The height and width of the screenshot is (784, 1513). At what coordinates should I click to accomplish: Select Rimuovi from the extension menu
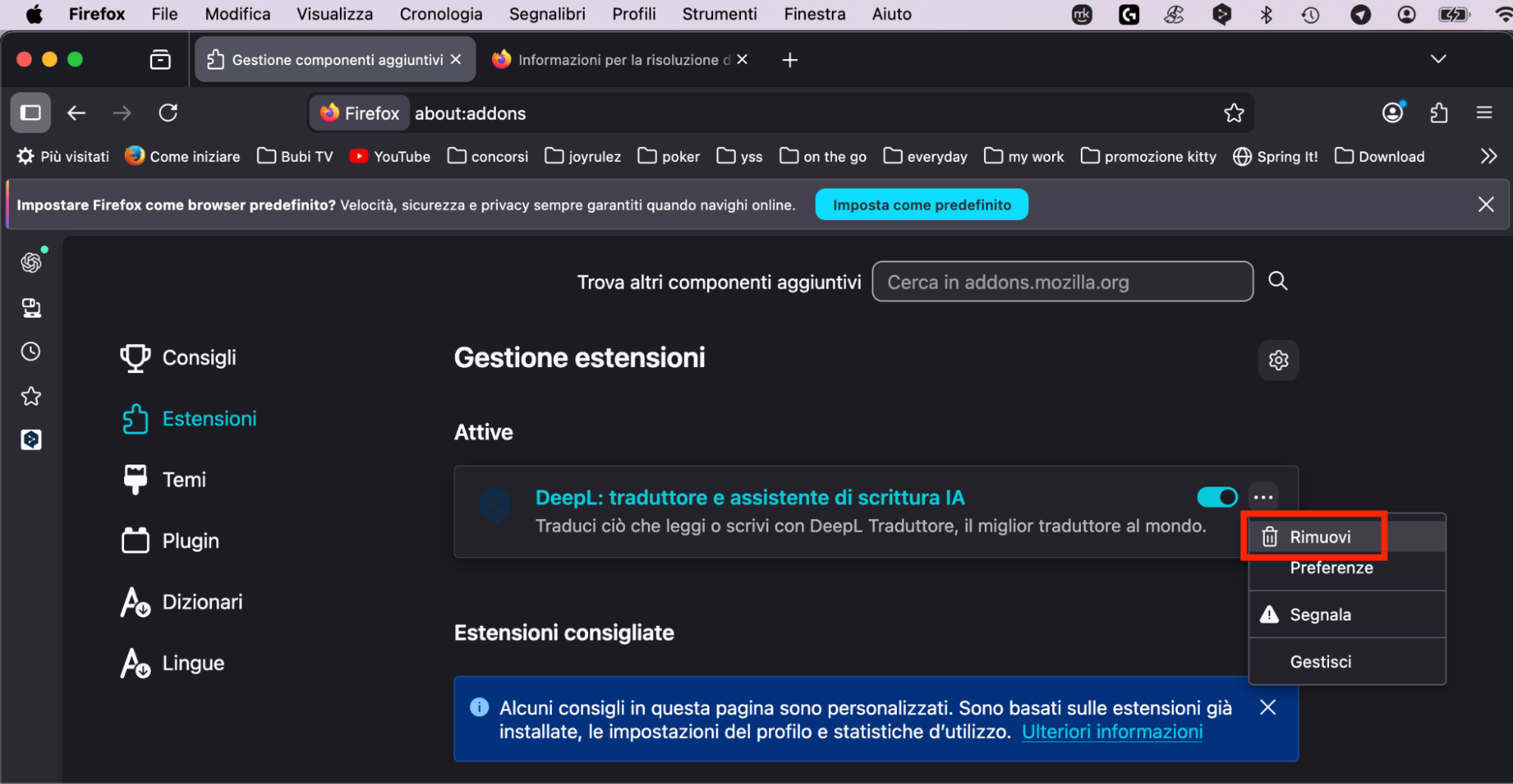click(x=1347, y=537)
